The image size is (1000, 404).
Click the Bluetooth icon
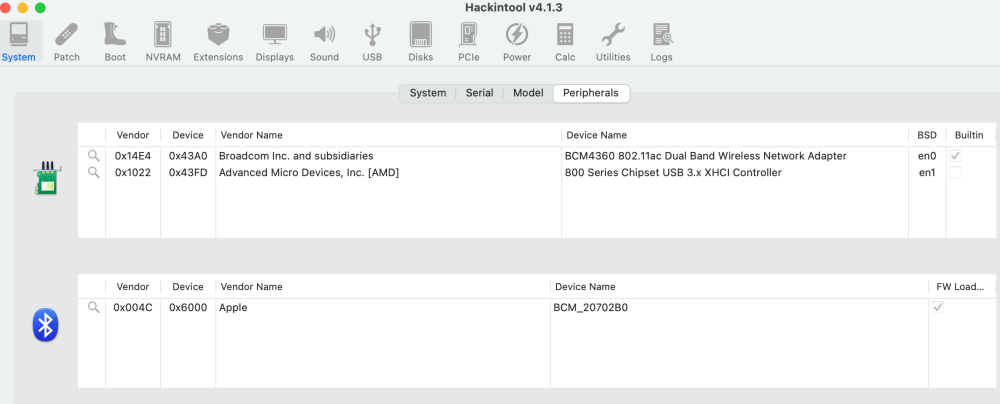coord(45,325)
